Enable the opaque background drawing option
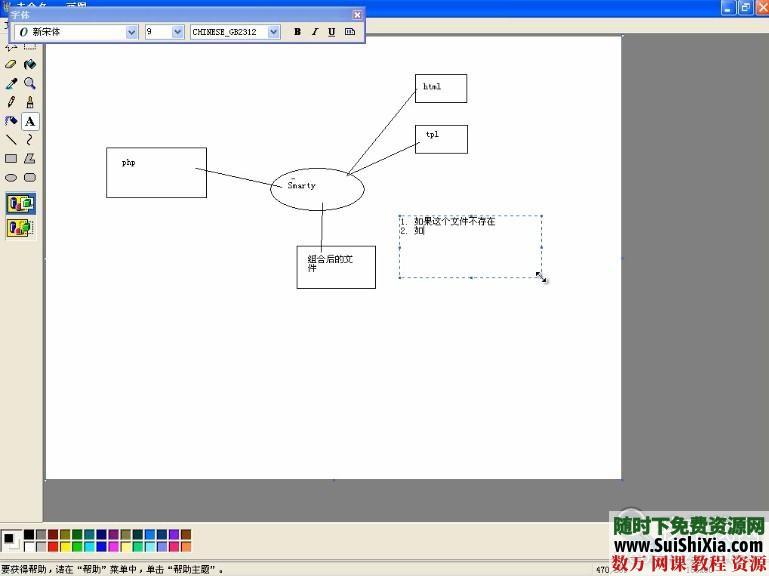 pyautogui.click(x=20, y=204)
